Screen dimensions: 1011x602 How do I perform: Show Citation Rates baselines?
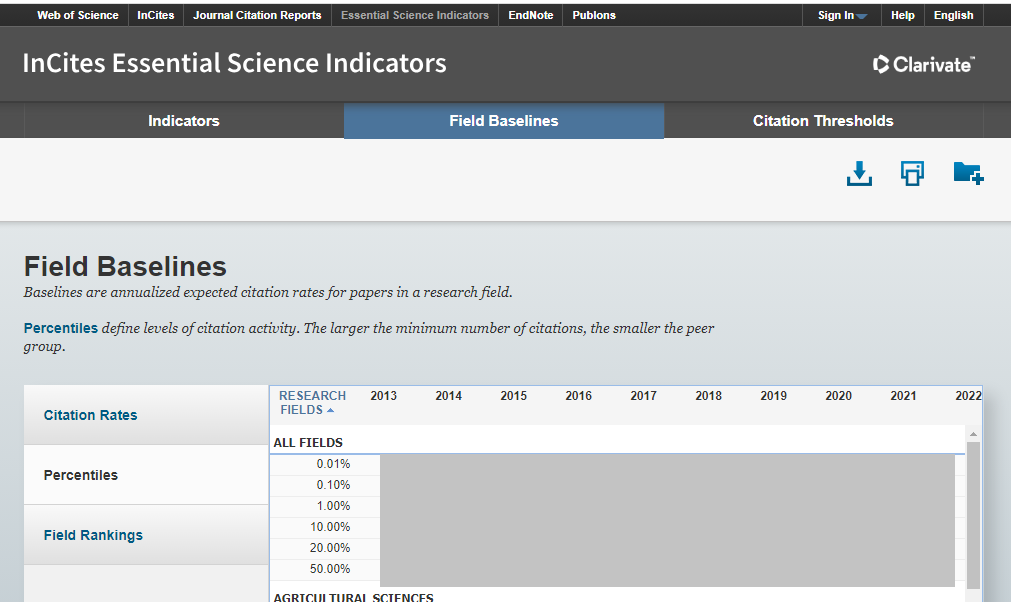[146, 415]
